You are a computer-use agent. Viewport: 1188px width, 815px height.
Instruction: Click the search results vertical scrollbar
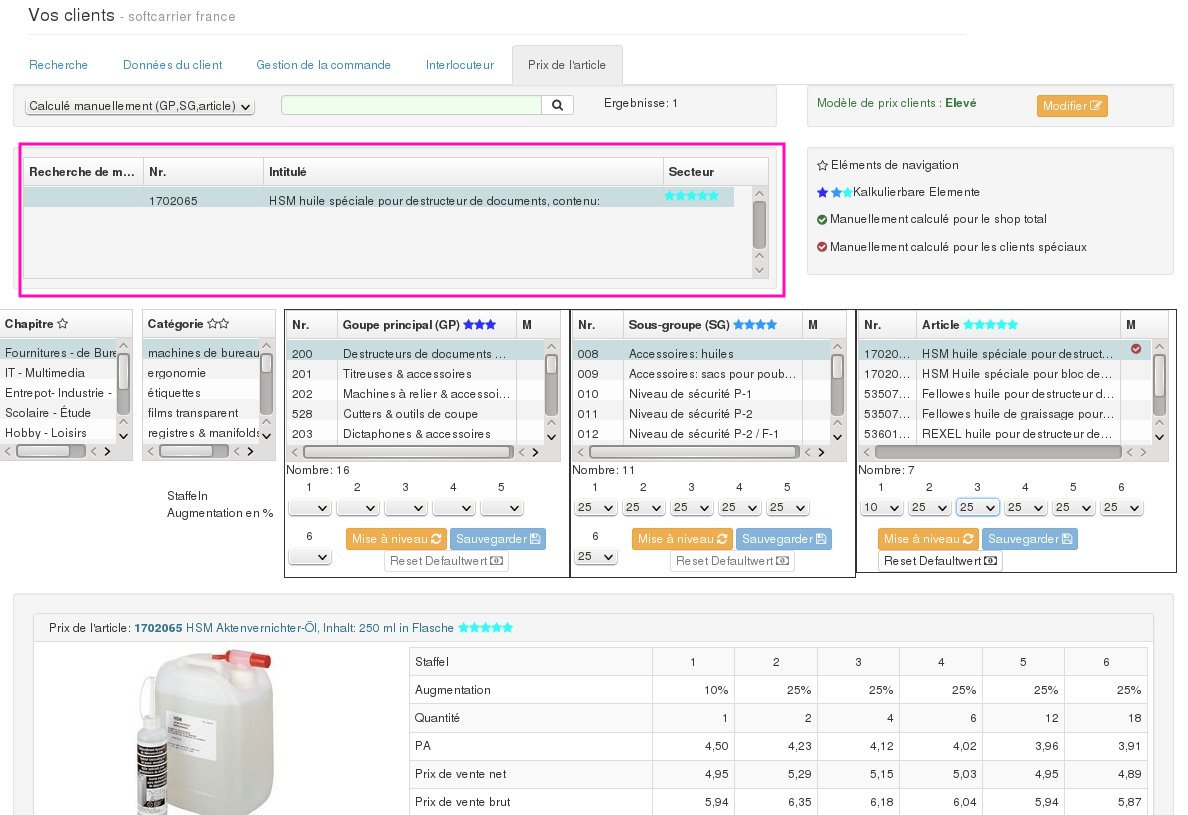click(x=760, y=232)
